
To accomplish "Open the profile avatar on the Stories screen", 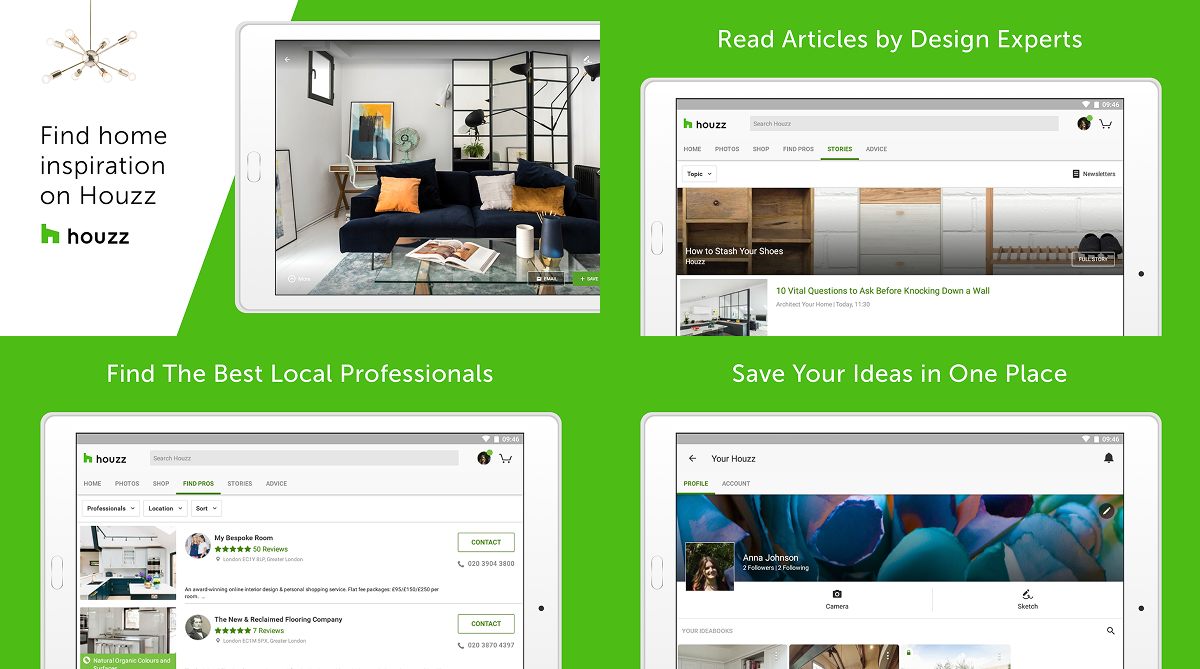I will pos(1084,123).
